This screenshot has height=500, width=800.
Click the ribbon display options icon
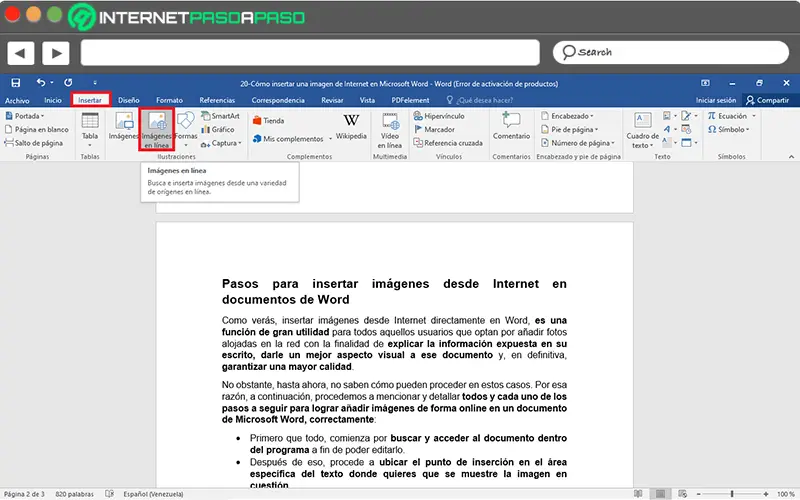[705, 83]
